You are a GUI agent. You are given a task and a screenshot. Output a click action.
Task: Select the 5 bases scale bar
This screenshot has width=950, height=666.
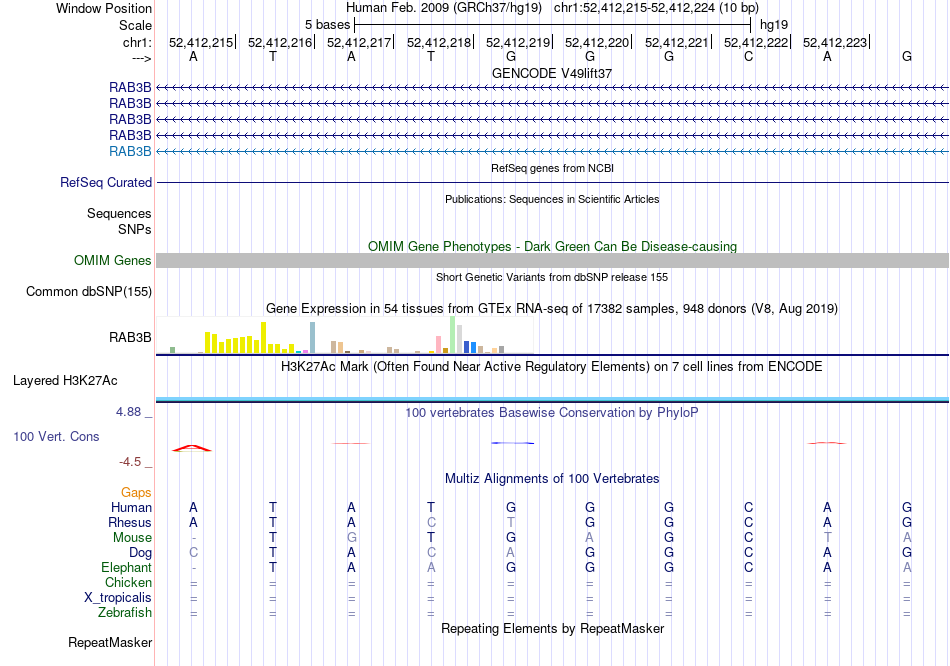tap(553, 25)
